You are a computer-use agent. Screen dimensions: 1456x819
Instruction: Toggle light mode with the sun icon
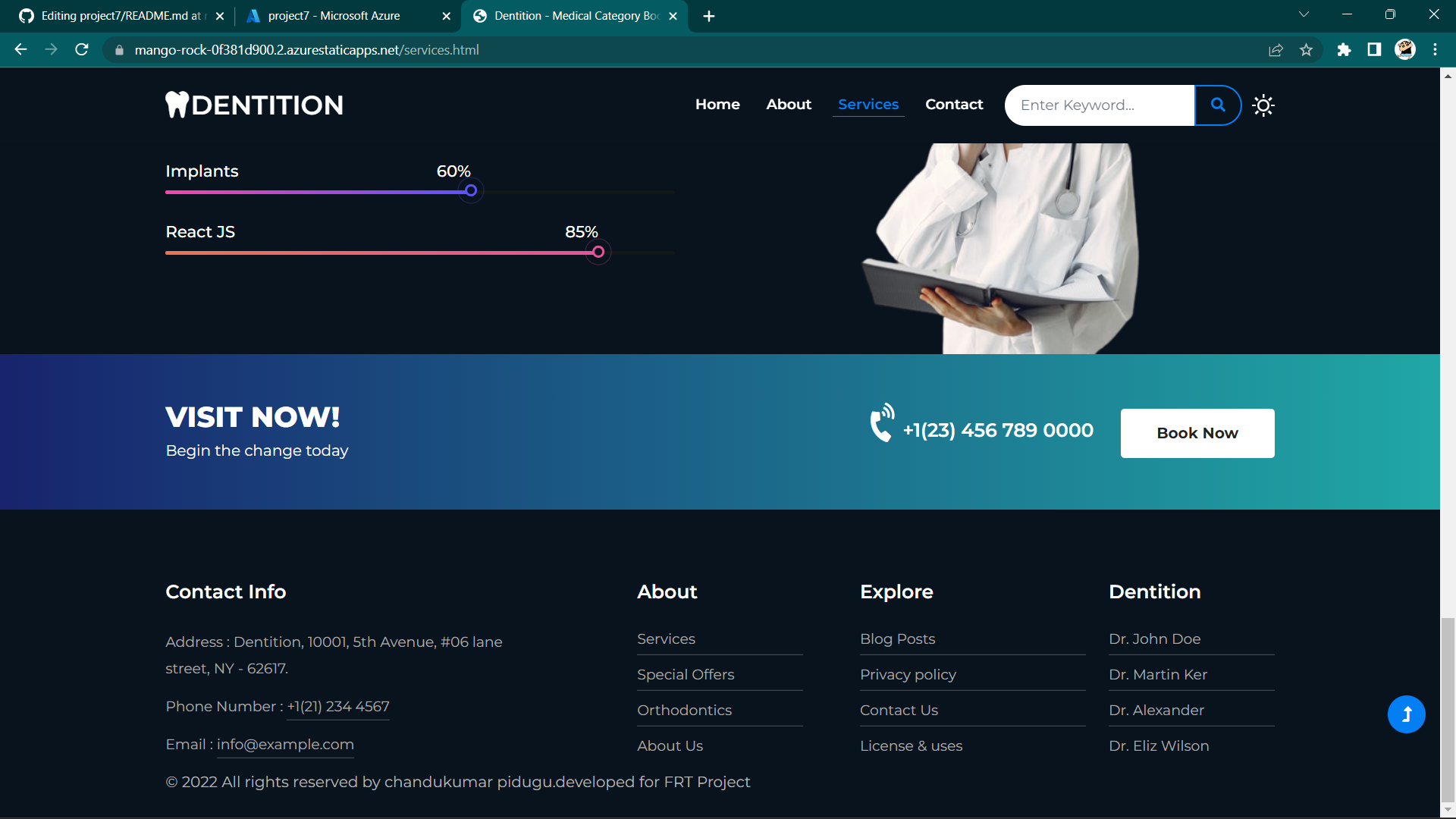[x=1263, y=105]
